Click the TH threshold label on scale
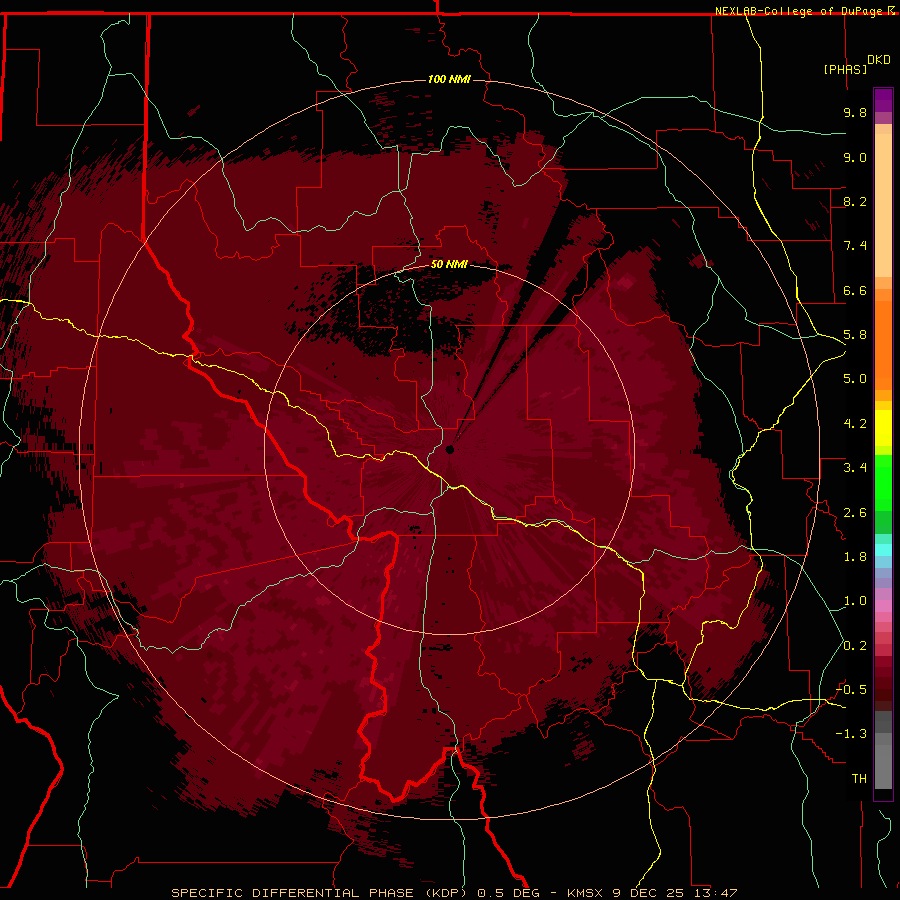900x900 pixels. click(859, 779)
